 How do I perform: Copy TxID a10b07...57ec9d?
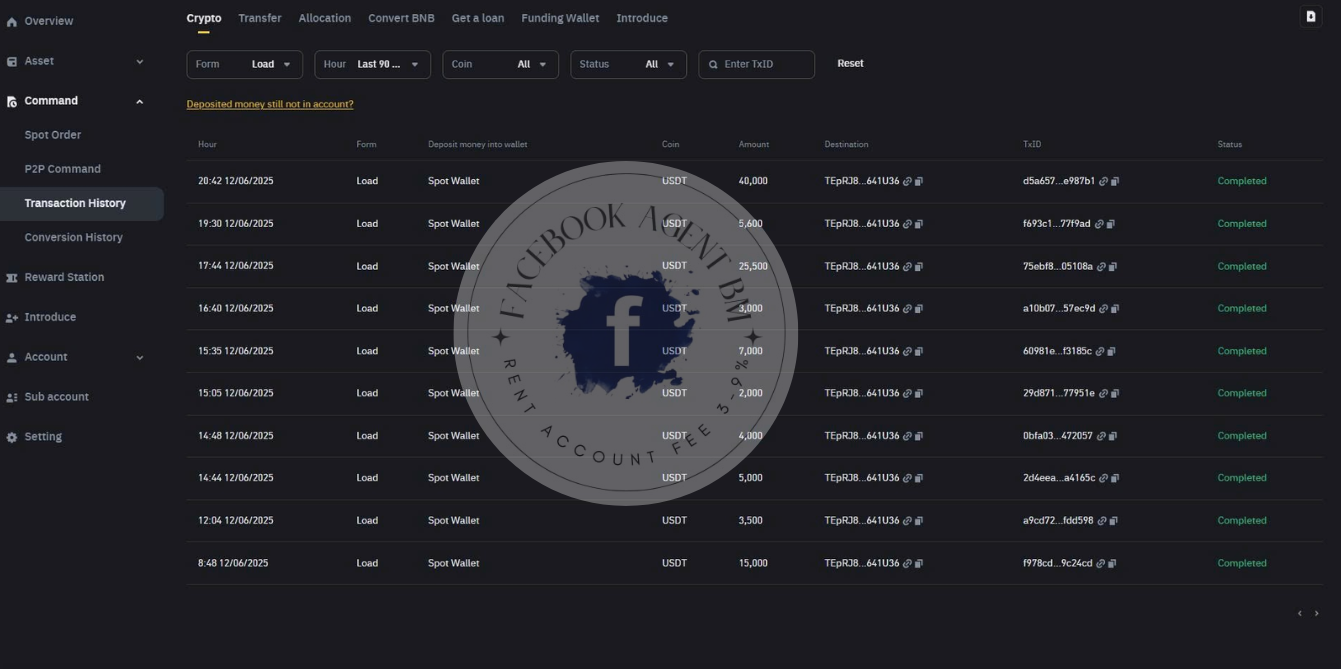pyautogui.click(x=1115, y=309)
